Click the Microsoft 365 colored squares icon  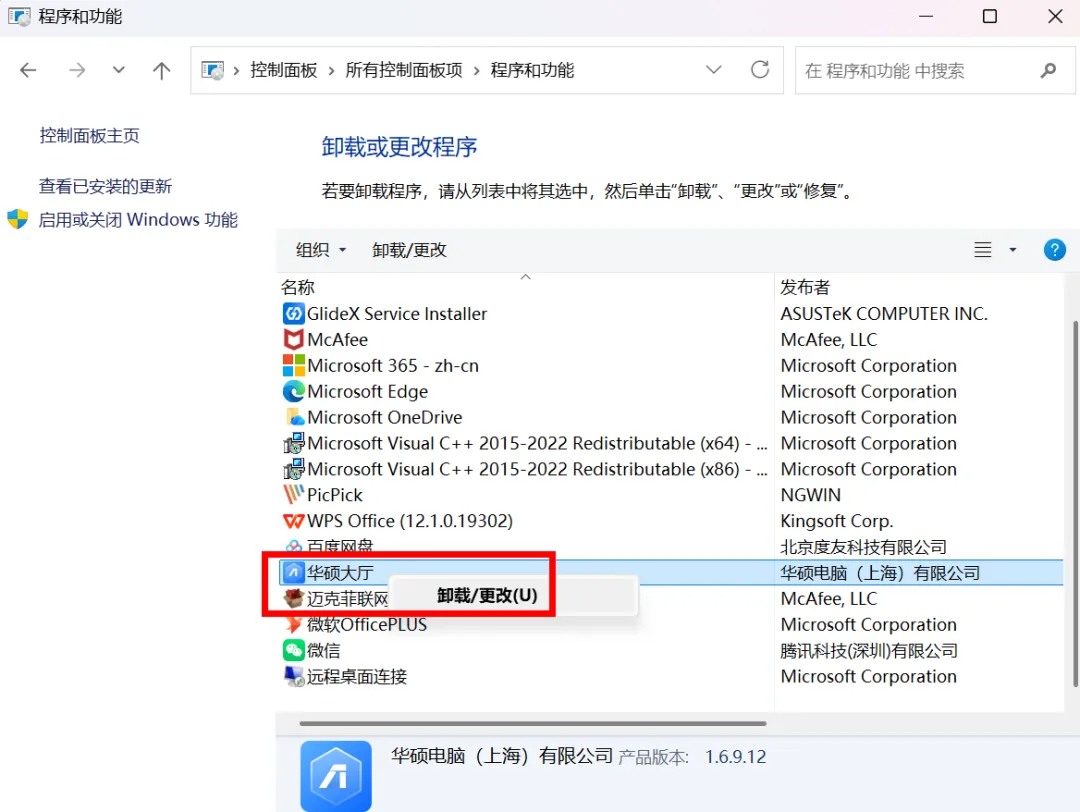293,366
